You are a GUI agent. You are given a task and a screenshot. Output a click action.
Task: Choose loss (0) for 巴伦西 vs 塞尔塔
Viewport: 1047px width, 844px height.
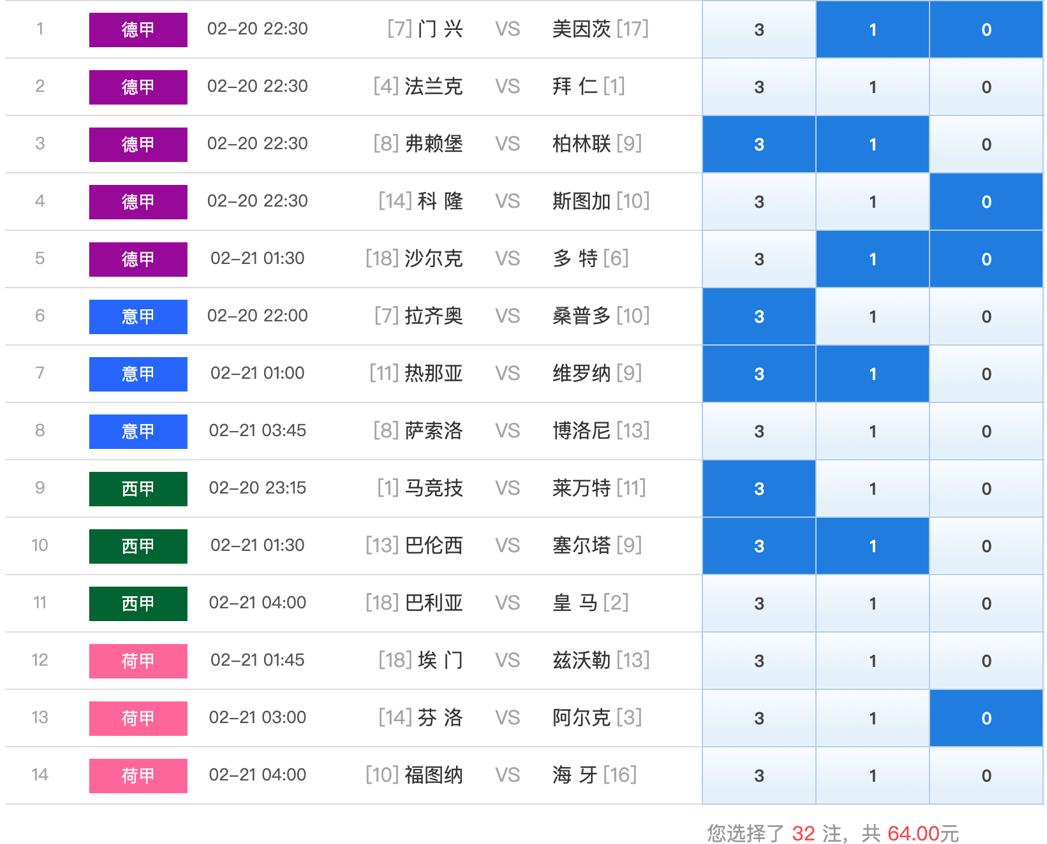click(x=986, y=546)
